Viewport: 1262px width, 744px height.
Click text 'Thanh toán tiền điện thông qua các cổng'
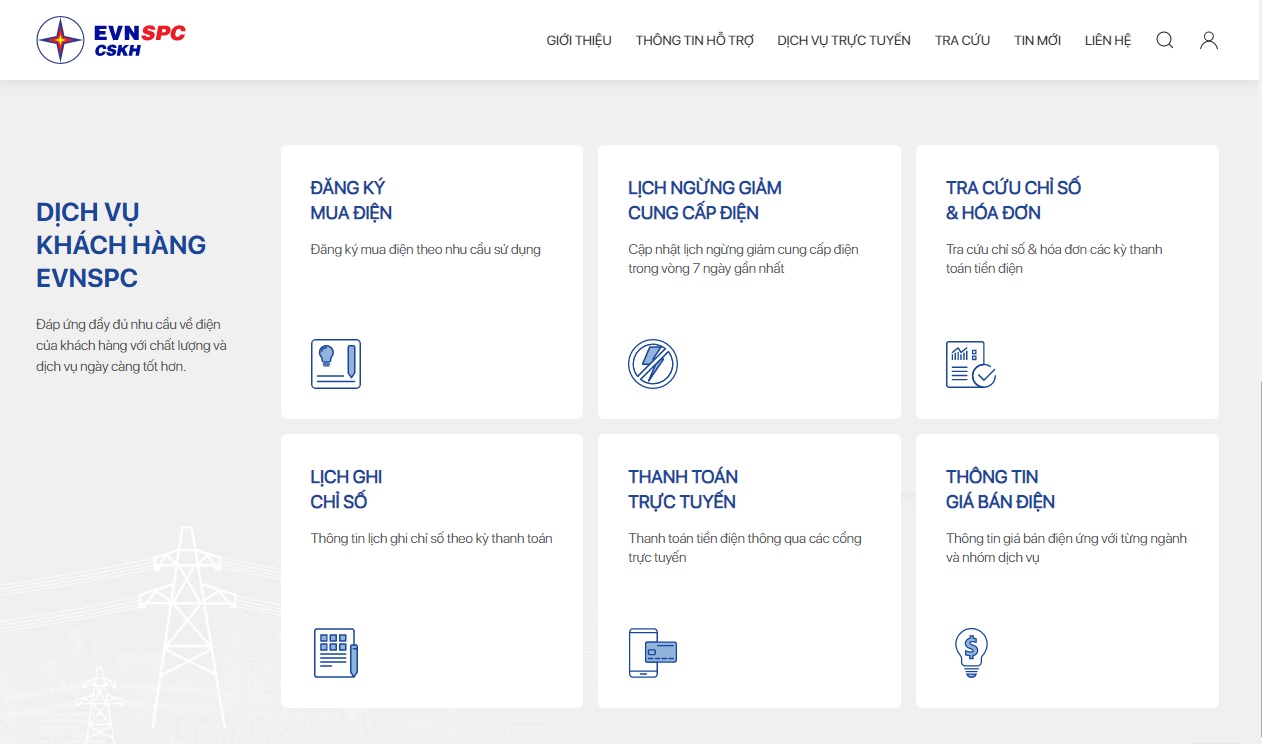pyautogui.click(x=745, y=538)
